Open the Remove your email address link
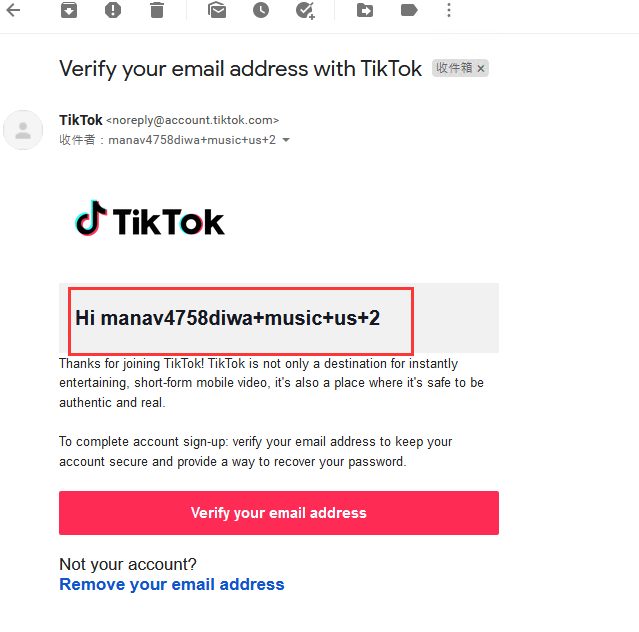The width and height of the screenshot is (639, 632). (172, 584)
